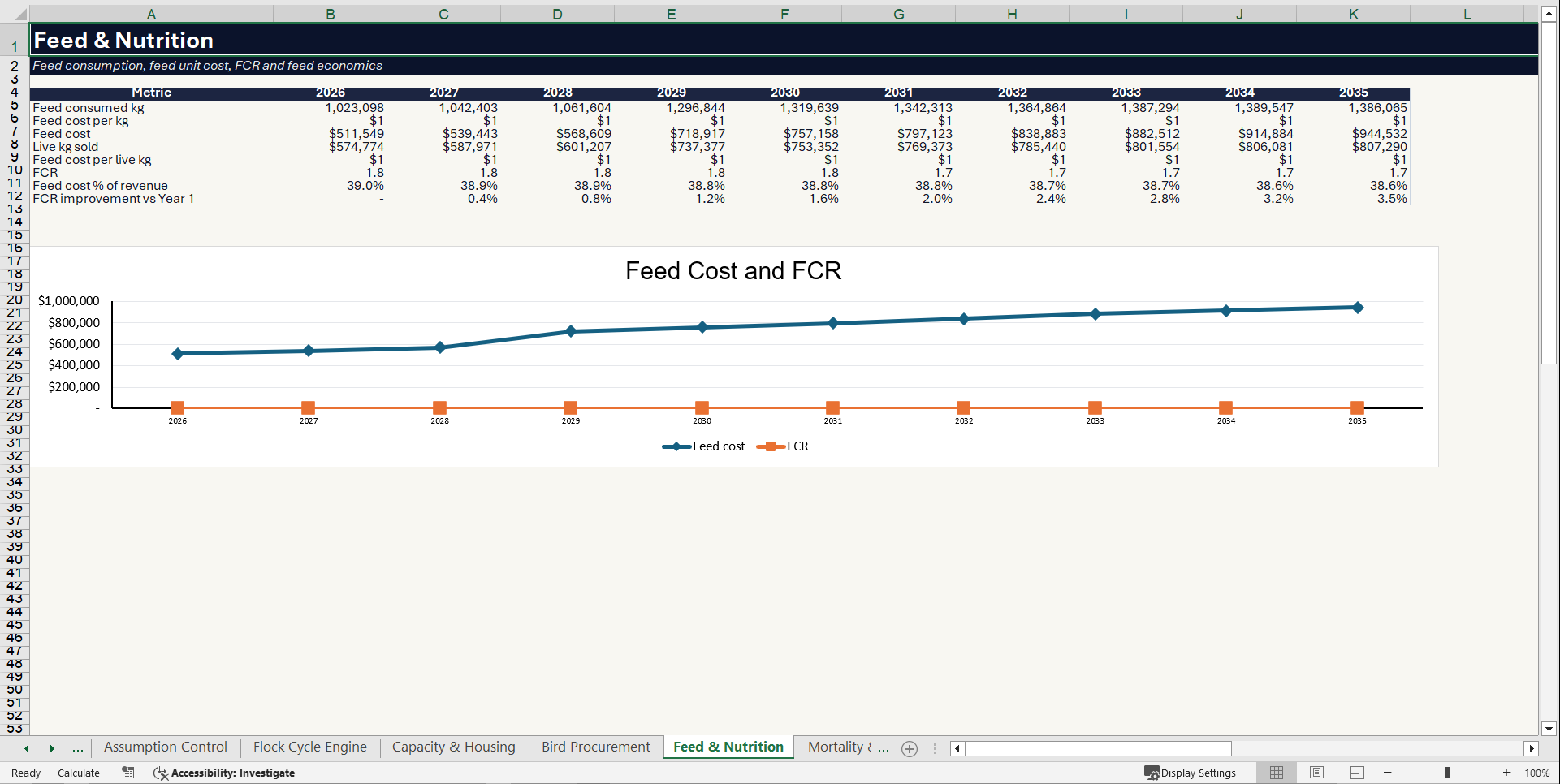Select column K header
Image resolution: width=1560 pixels, height=784 pixels.
1353,14
